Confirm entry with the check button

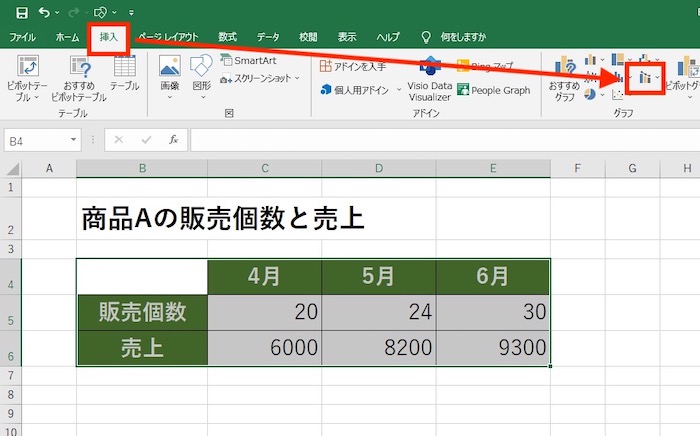146,140
